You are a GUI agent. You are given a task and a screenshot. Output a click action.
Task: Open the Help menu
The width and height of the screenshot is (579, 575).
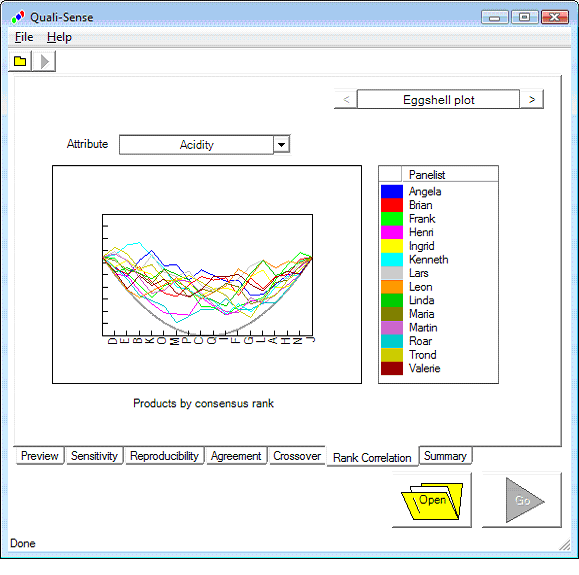pos(59,37)
